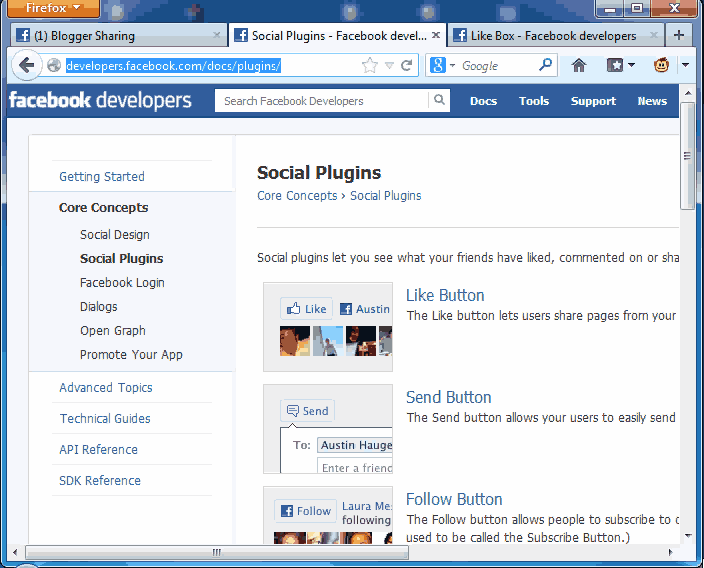
Task: Open the Like Button heading link
Action: click(445, 295)
